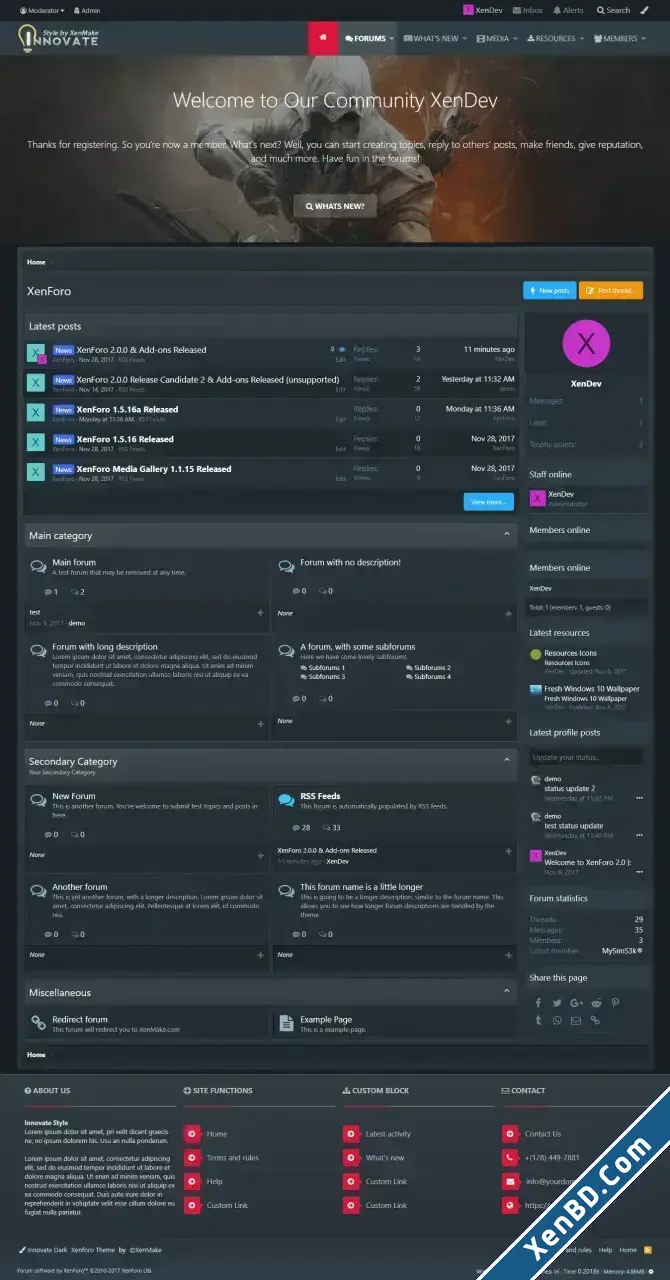670x1280 pixels.
Task: Open the XenDev account in the top bar
Action: pyautogui.click(x=483, y=10)
